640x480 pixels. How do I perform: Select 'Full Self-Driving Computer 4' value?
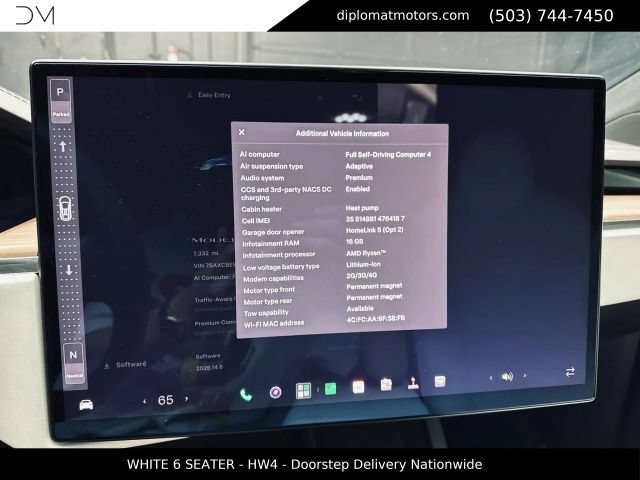[388, 155]
